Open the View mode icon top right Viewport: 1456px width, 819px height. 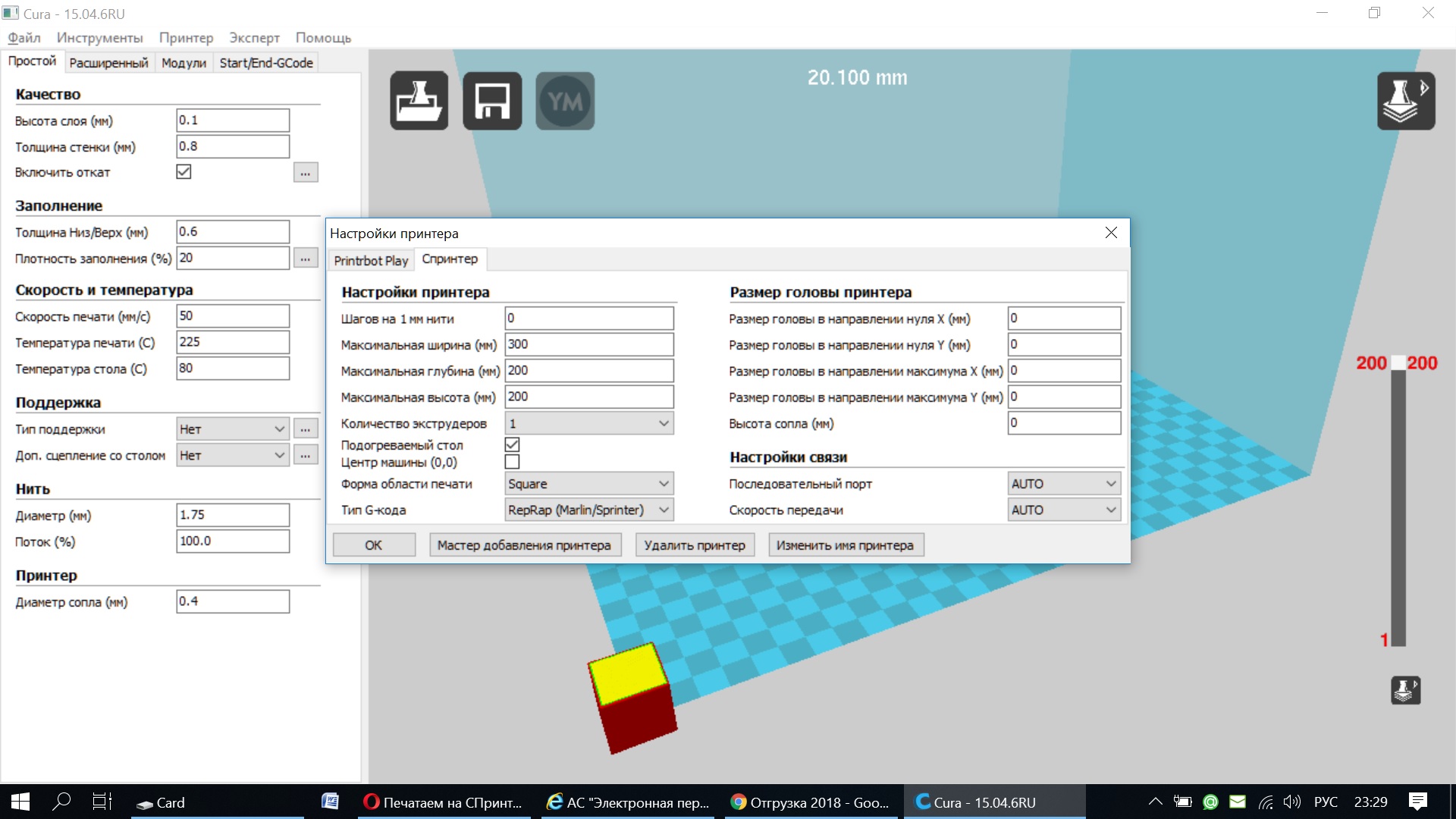1405,101
